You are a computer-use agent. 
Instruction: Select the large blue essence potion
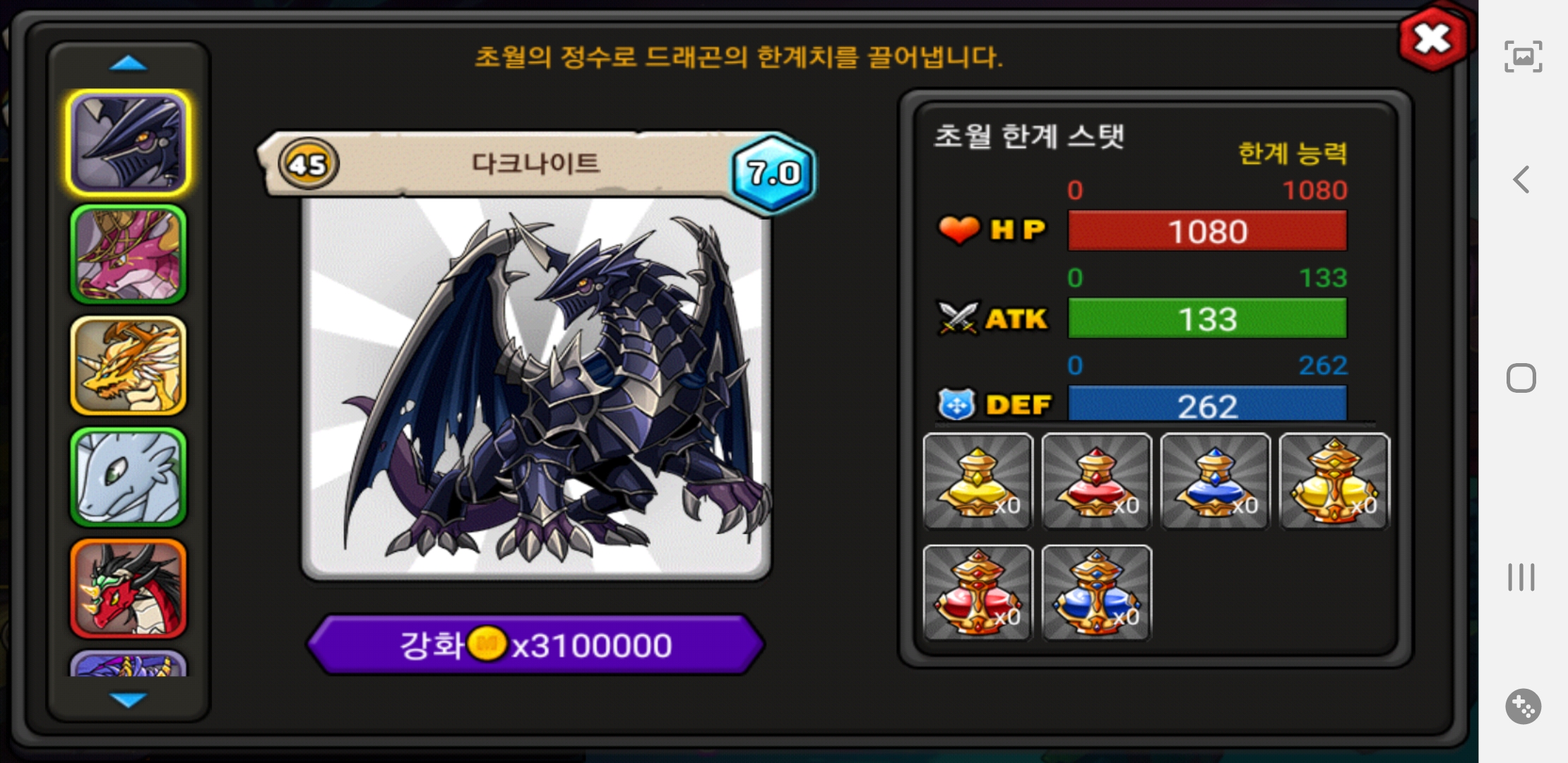(x=1097, y=593)
